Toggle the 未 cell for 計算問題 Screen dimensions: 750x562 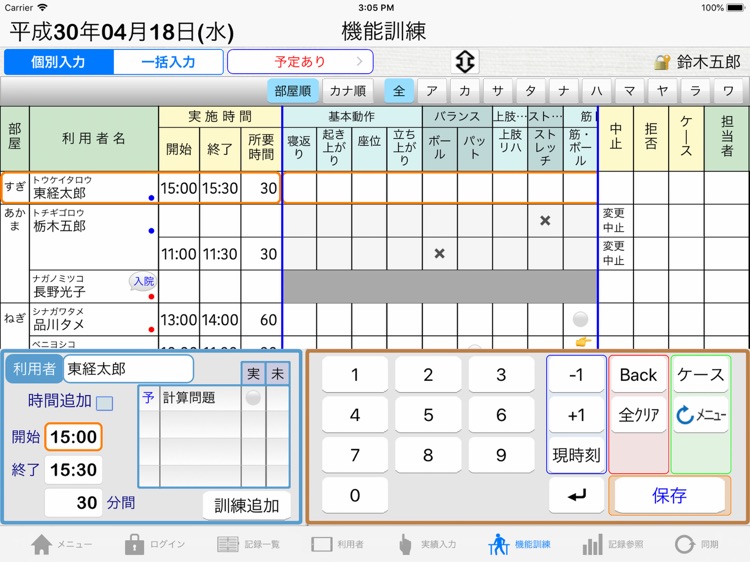277,398
